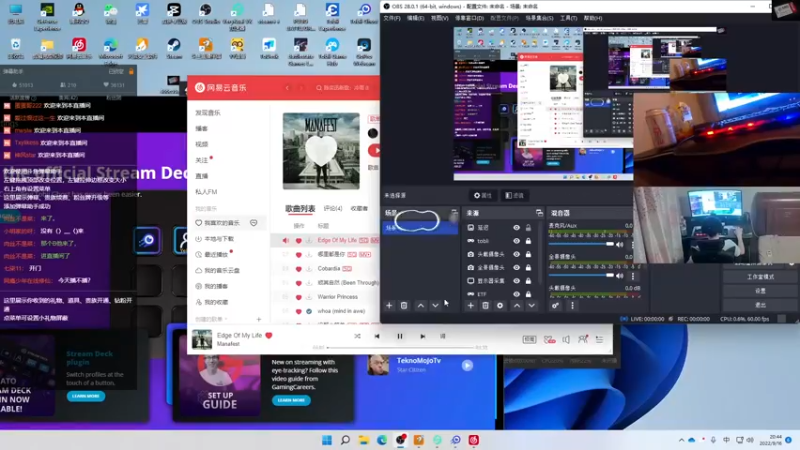Screen dimensions: 800x450
Task: Open OBS sources panel dock menu
Action: pyautogui.click(x=539, y=213)
